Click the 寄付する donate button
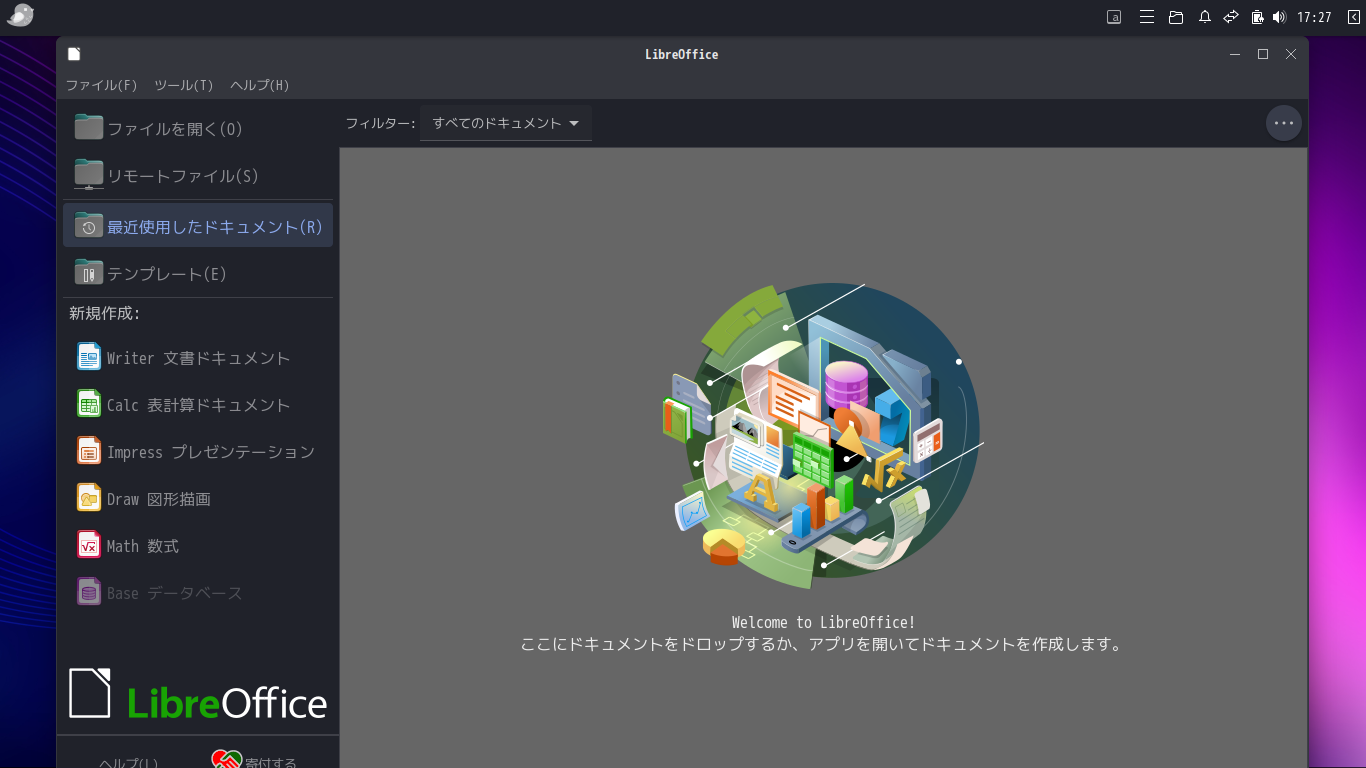 [x=255, y=761]
